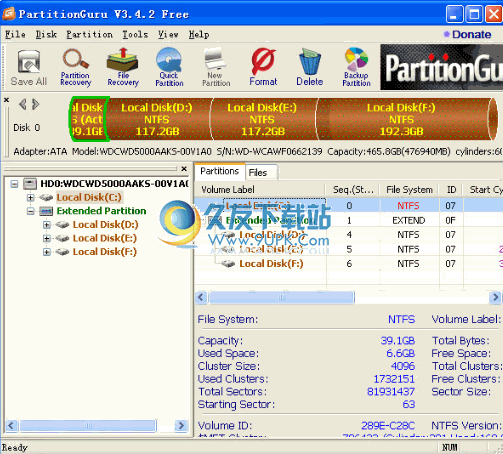
Task: Click Local Disk(F:) drive icon in partition list
Action: [x=228, y=264]
